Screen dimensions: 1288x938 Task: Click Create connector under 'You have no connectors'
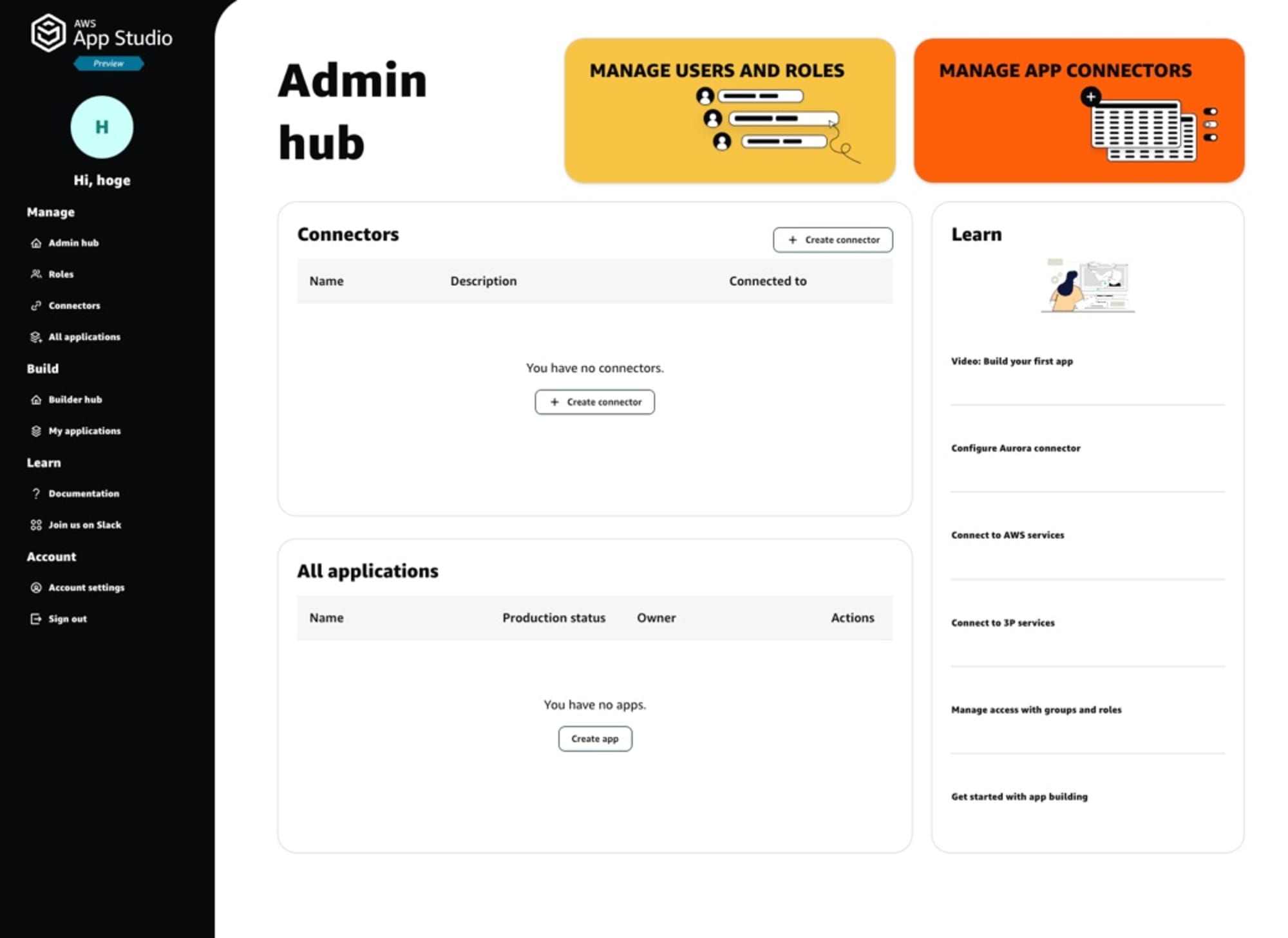594,402
